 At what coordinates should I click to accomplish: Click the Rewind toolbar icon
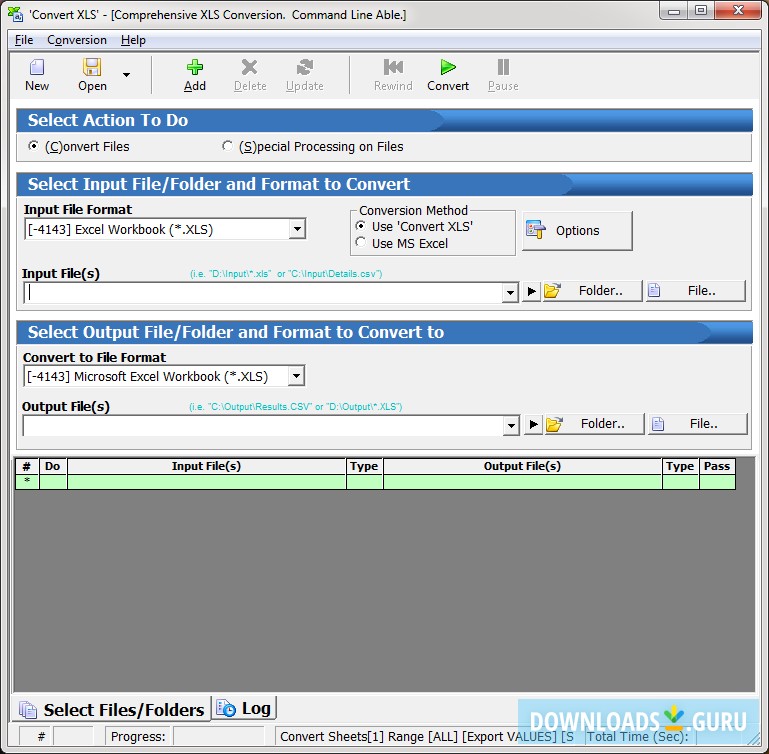point(393,67)
